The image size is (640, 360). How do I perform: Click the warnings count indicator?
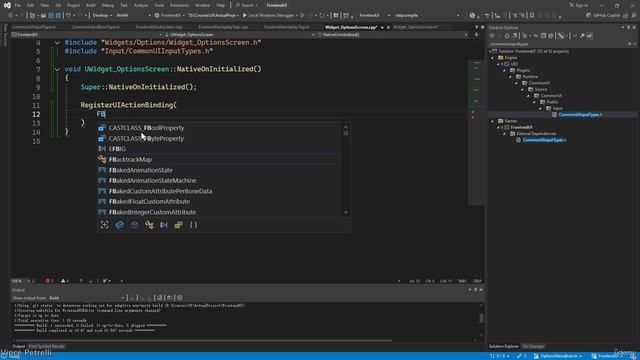click(64, 281)
